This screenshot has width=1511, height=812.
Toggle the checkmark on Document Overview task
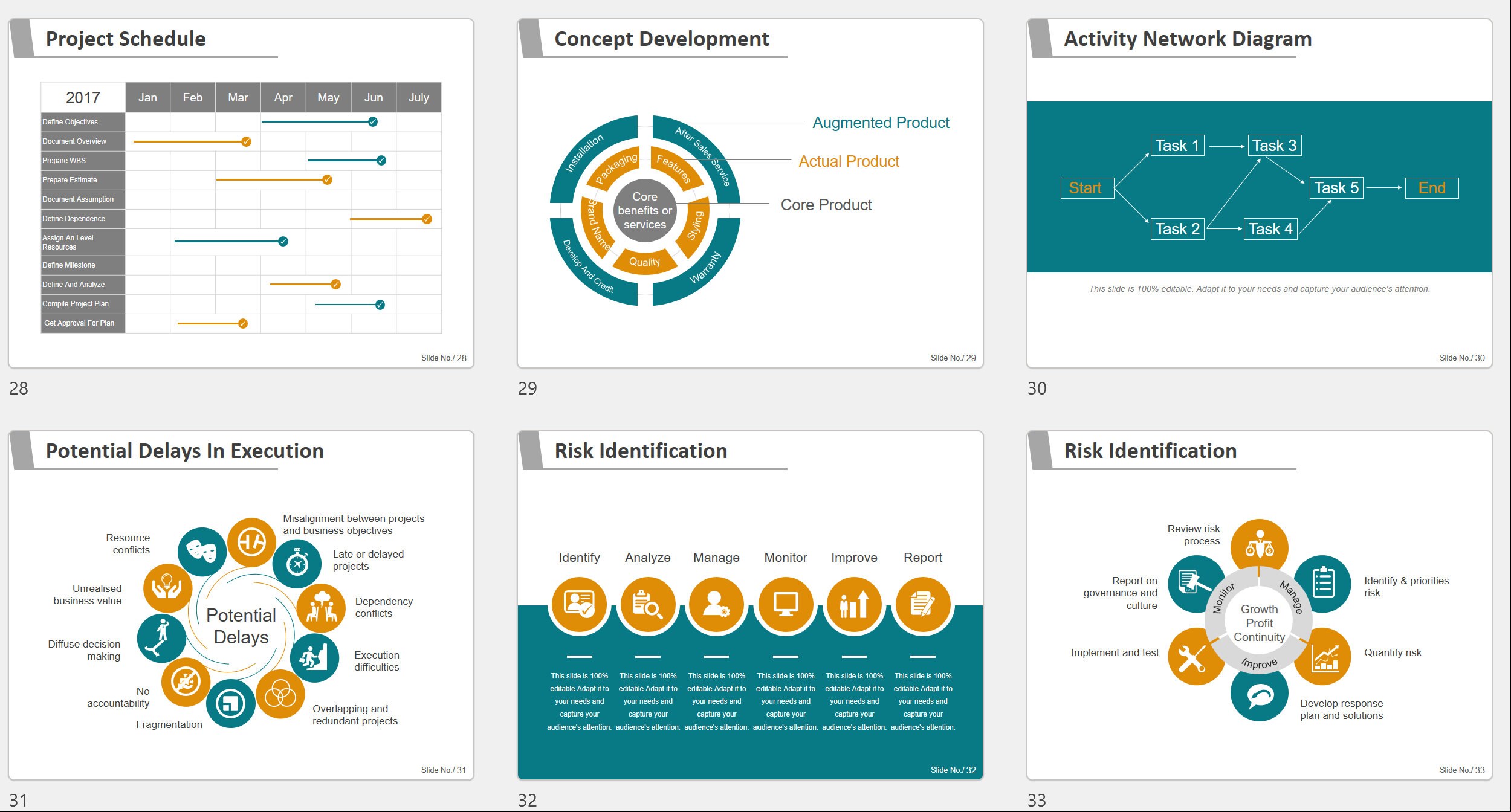click(x=246, y=141)
